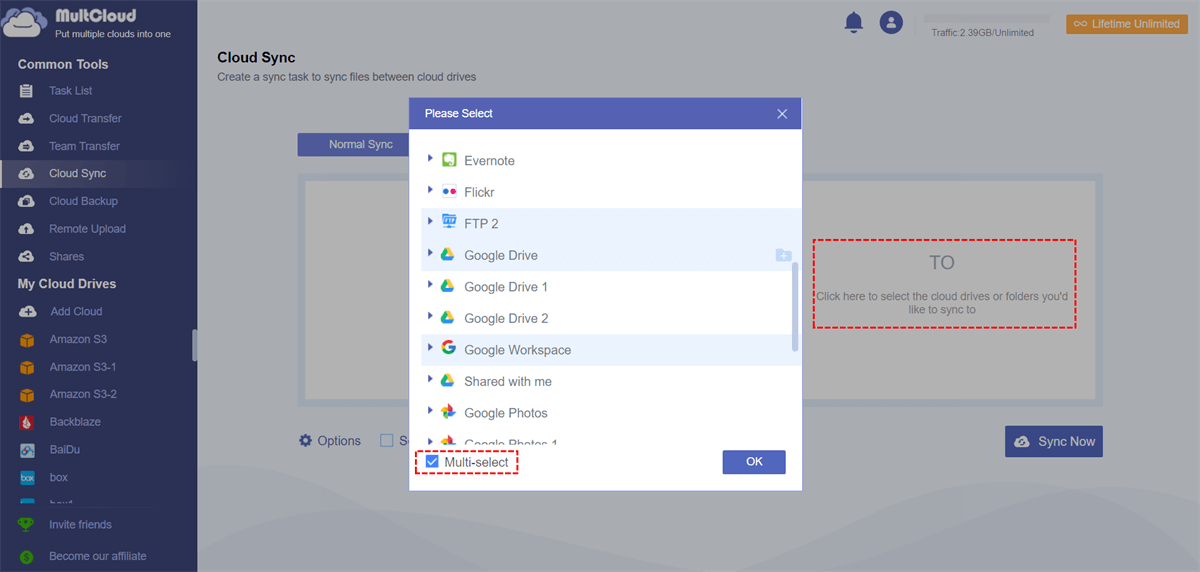The width and height of the screenshot is (1200, 572).
Task: Expand the Google Drive 1 tree node
Action: pos(430,285)
